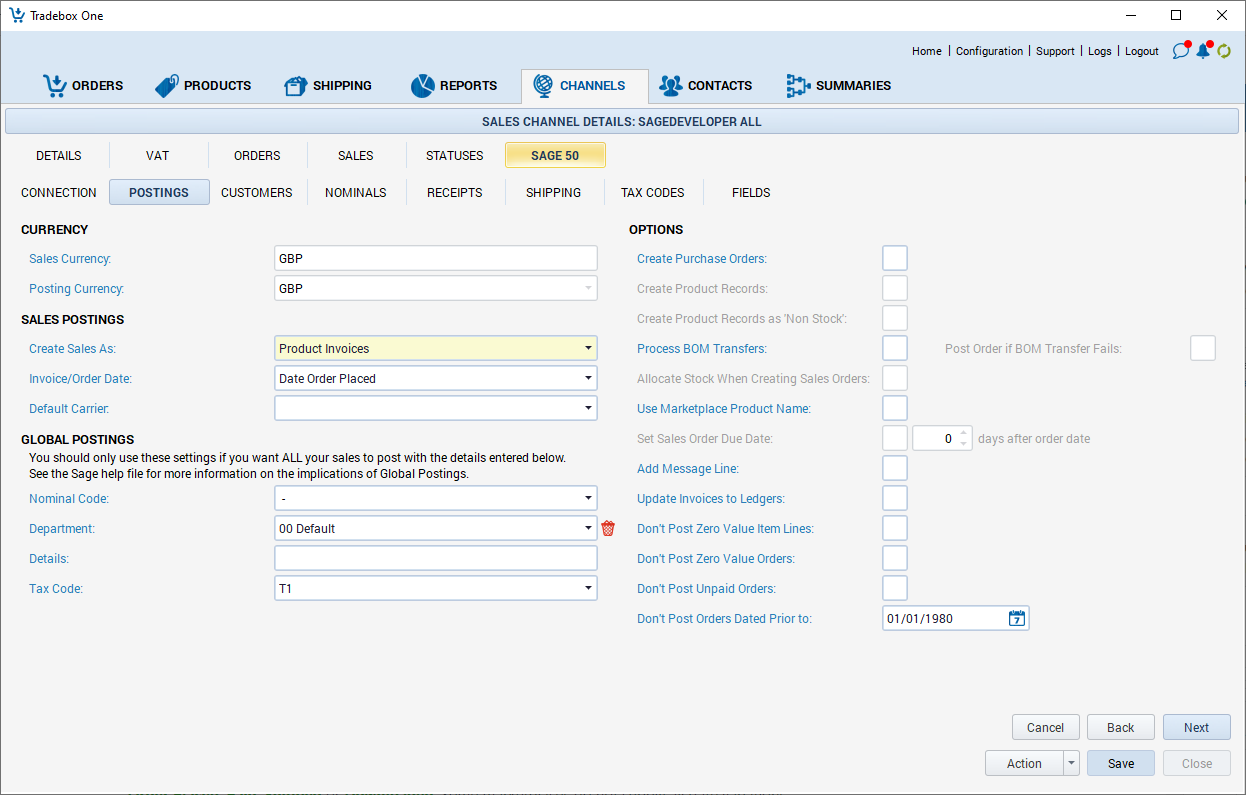Viewport: 1246px width, 795px height.
Task: Click the Save button
Action: click(x=1121, y=763)
